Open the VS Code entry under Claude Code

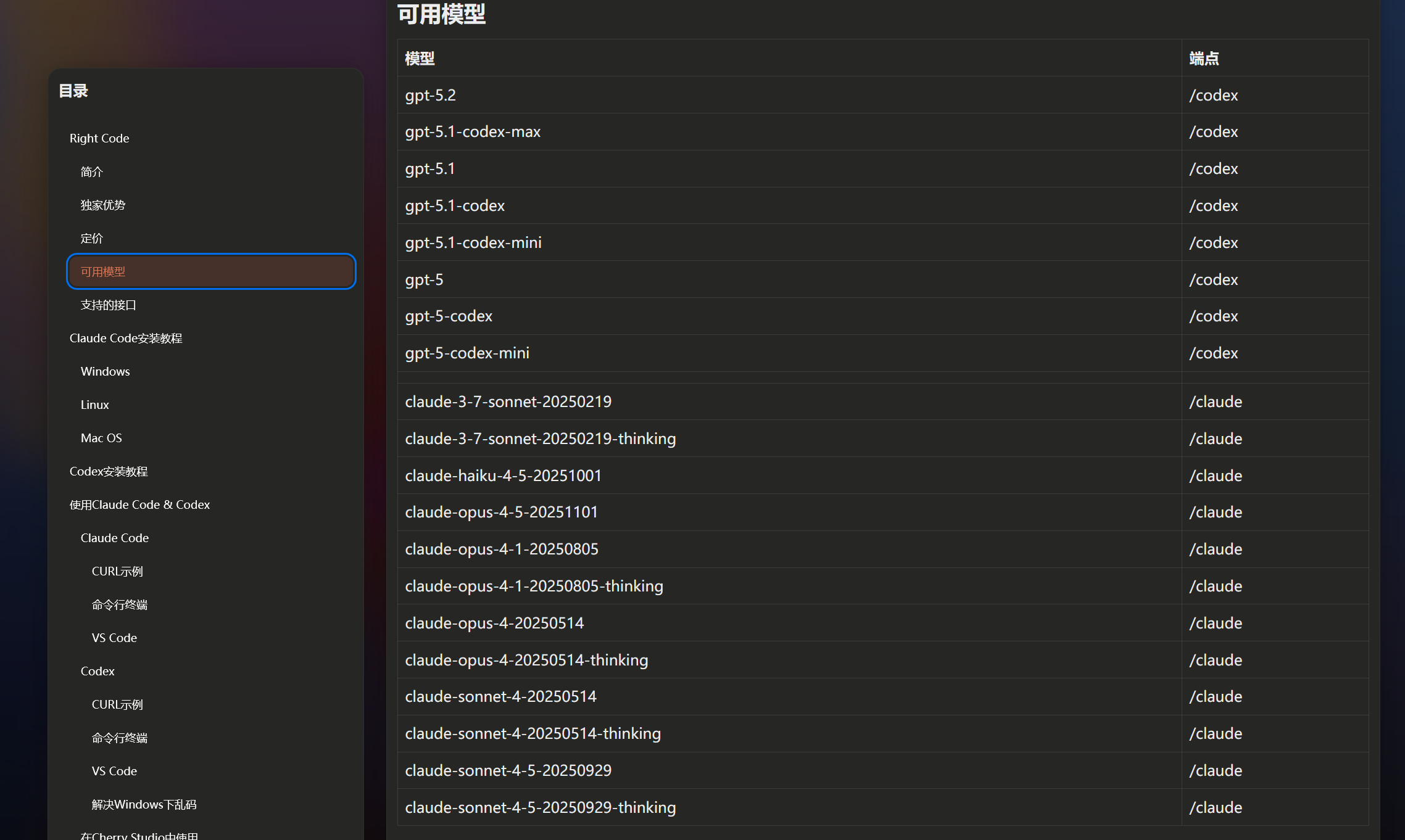(x=114, y=638)
